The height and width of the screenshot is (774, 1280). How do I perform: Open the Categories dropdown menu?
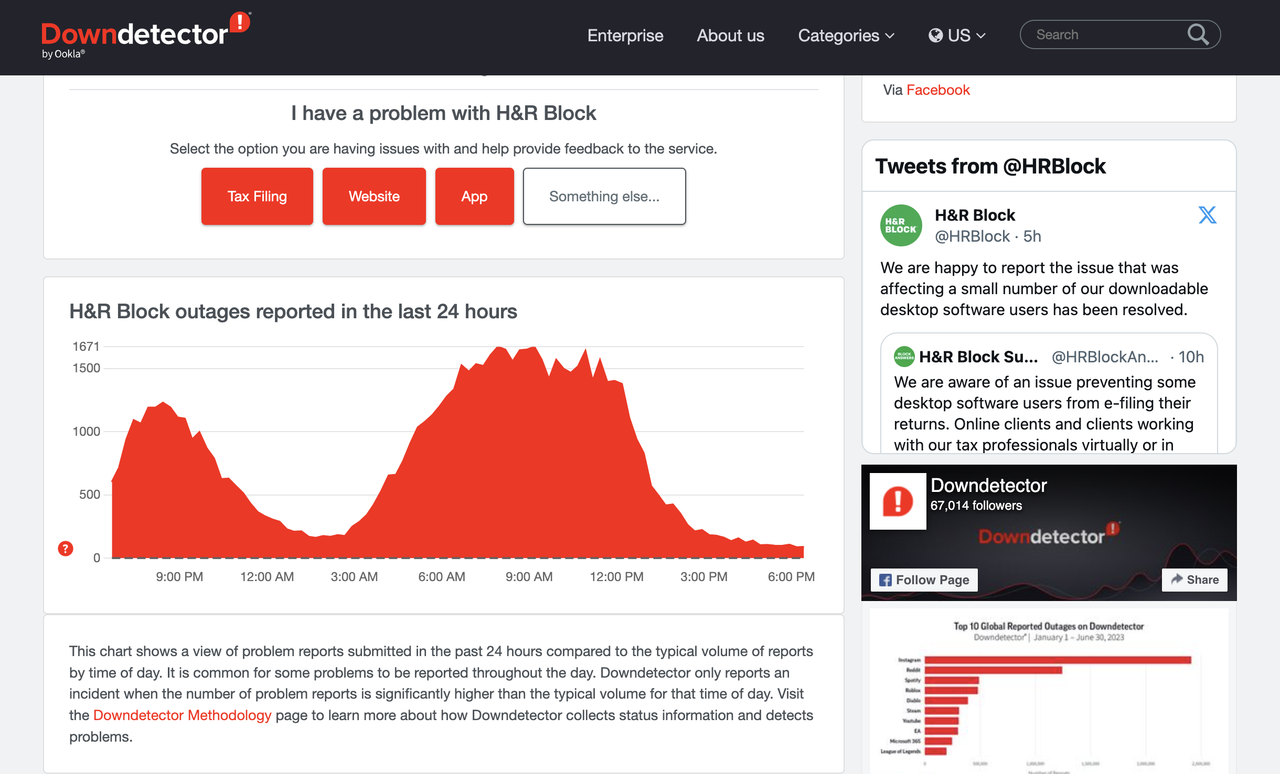click(x=846, y=35)
